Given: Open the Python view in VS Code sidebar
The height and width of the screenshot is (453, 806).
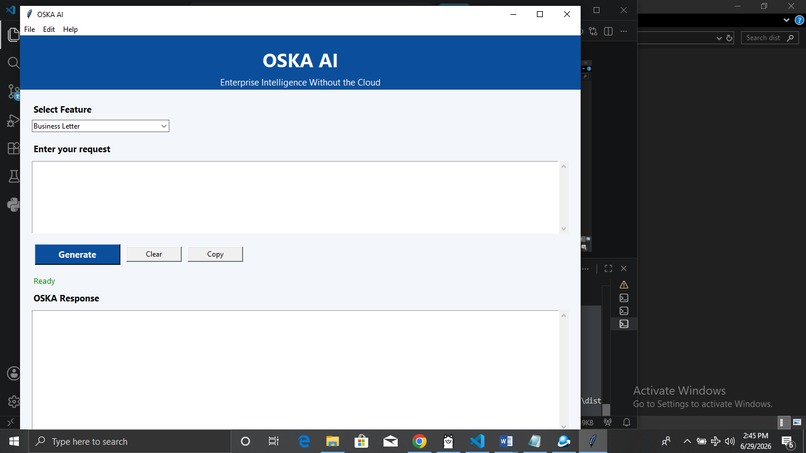Looking at the screenshot, I should point(13,205).
